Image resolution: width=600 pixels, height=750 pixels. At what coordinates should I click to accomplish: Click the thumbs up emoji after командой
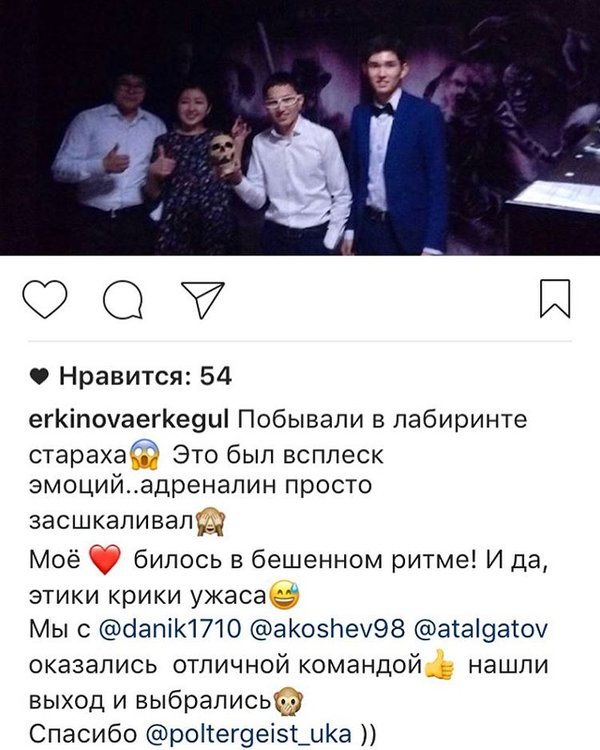[439, 665]
